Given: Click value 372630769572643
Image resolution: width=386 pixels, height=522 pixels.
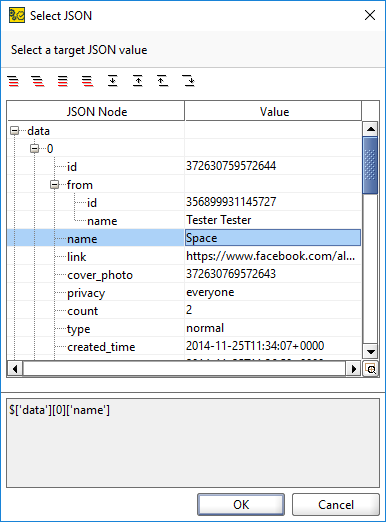Looking at the screenshot, I should 231,274.
